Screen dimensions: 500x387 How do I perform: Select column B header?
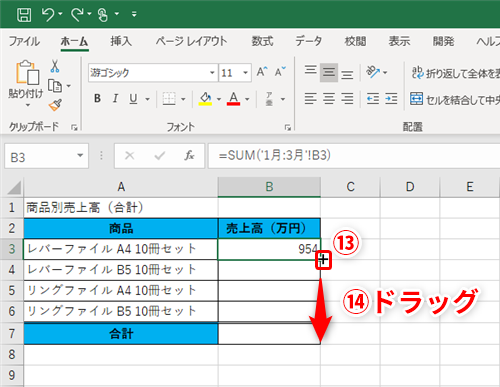(269, 187)
